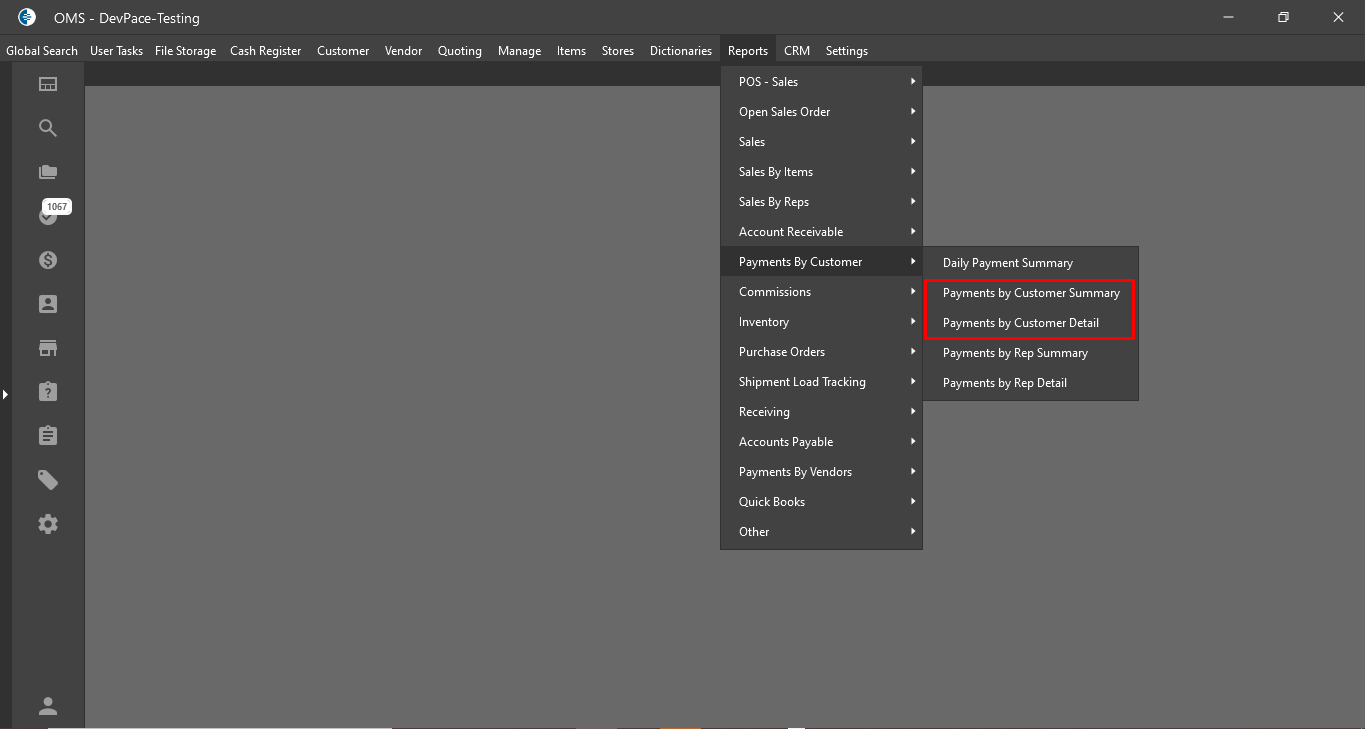This screenshot has height=729, width=1365.
Task: Click the clipboard question mark sidebar icon
Action: (x=48, y=392)
